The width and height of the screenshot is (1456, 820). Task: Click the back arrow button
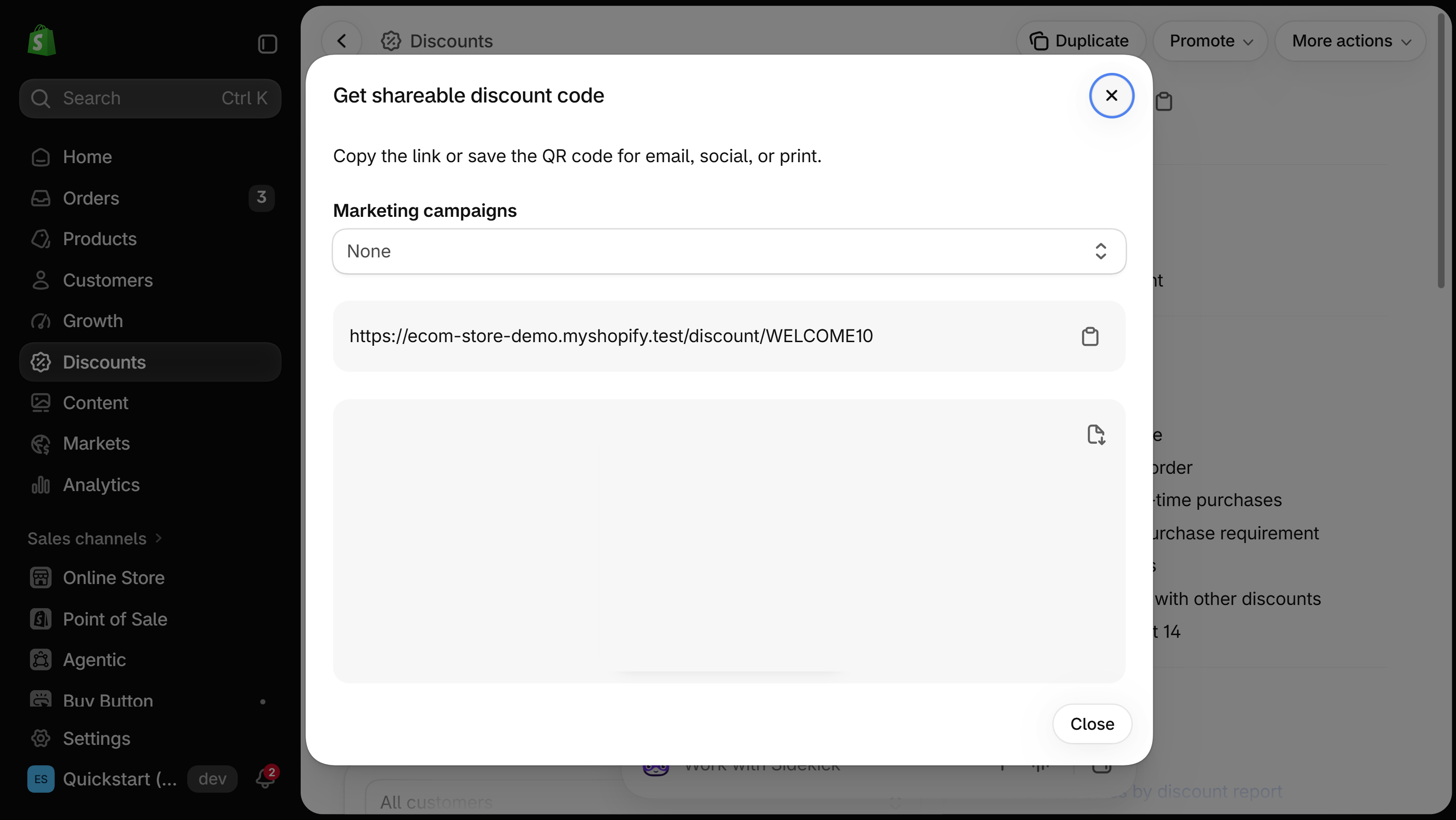tap(341, 41)
